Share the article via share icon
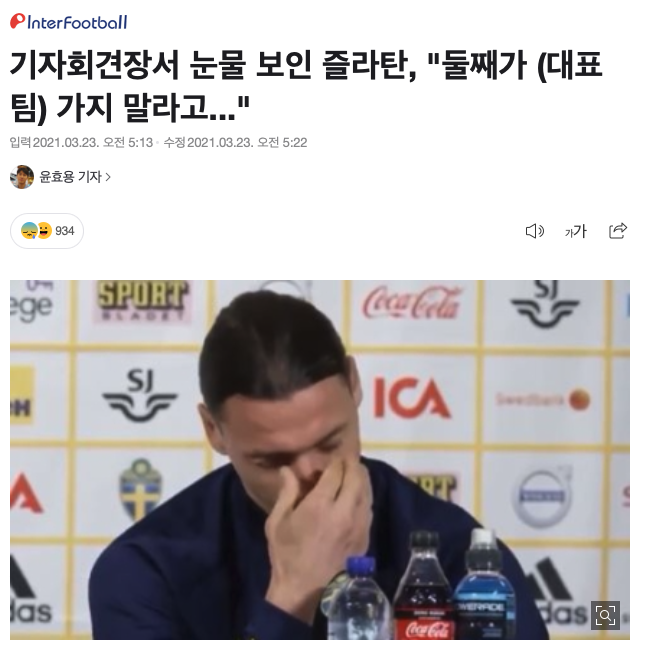Screen dimensions: 646x663 (618, 231)
